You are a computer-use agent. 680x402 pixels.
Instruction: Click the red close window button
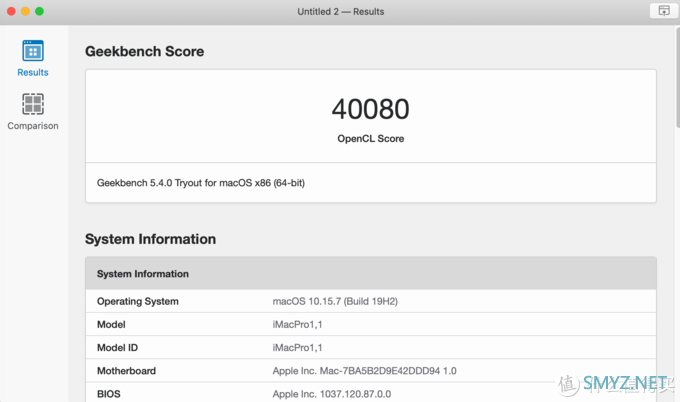[11, 11]
